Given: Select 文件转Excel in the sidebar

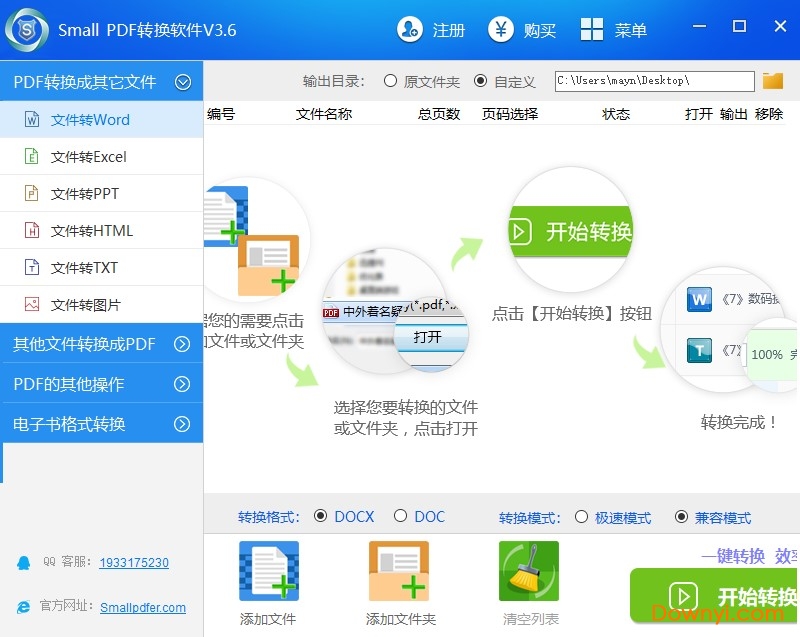Looking at the screenshot, I should [89, 157].
